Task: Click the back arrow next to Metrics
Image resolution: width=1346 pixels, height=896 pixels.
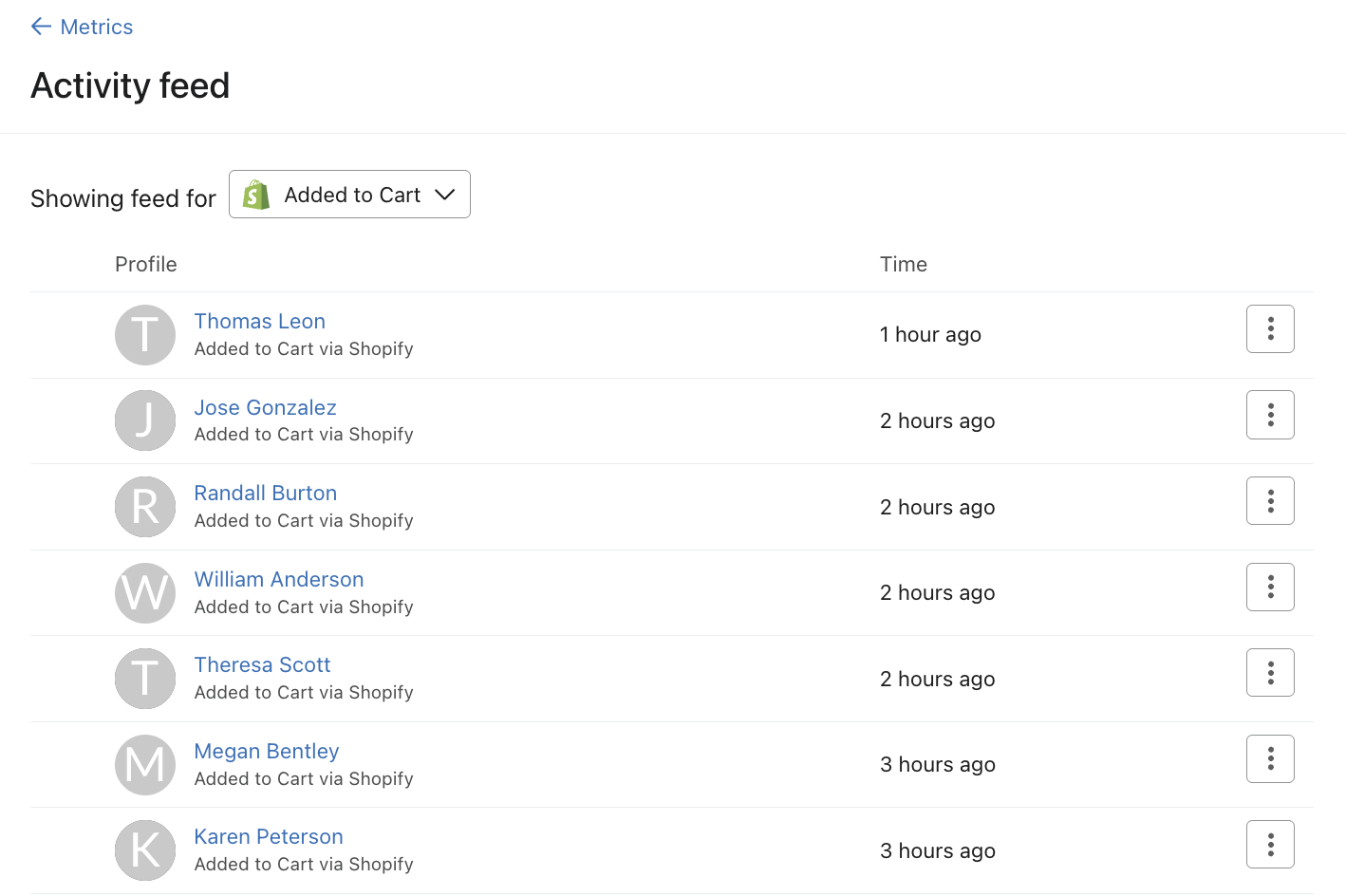Action: click(40, 26)
